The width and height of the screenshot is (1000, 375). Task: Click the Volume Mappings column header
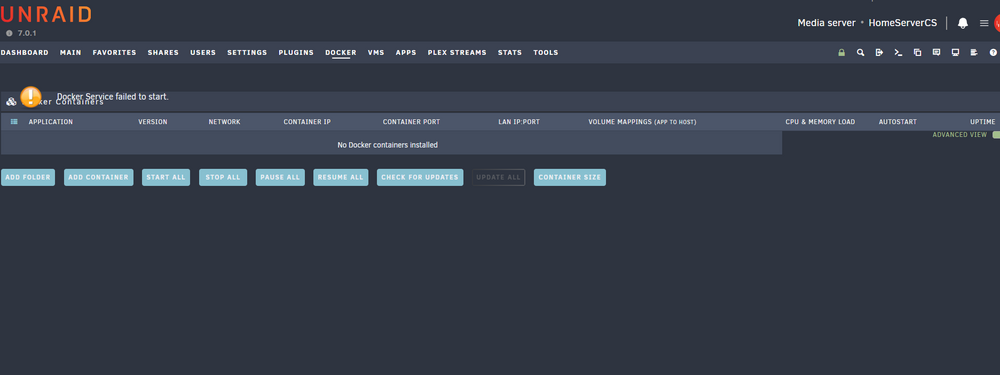click(642, 122)
